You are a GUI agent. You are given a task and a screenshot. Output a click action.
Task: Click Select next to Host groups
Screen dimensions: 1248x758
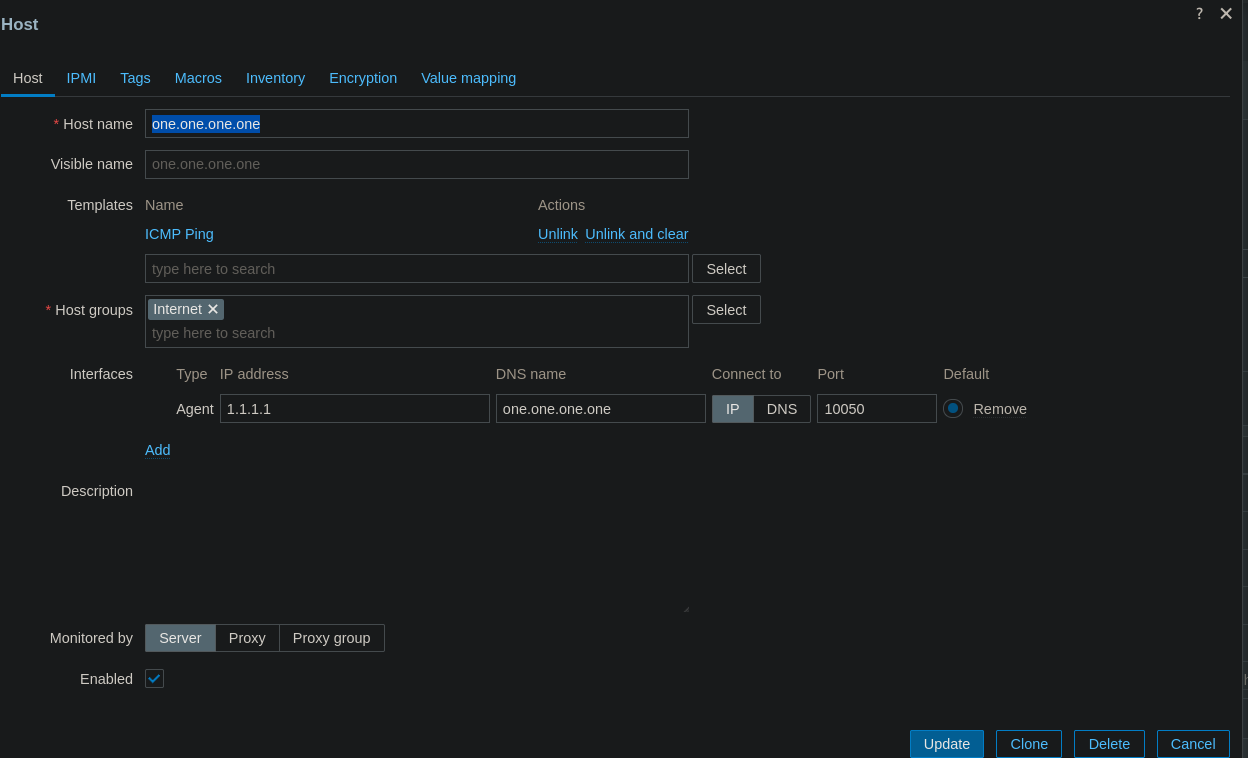[726, 310]
